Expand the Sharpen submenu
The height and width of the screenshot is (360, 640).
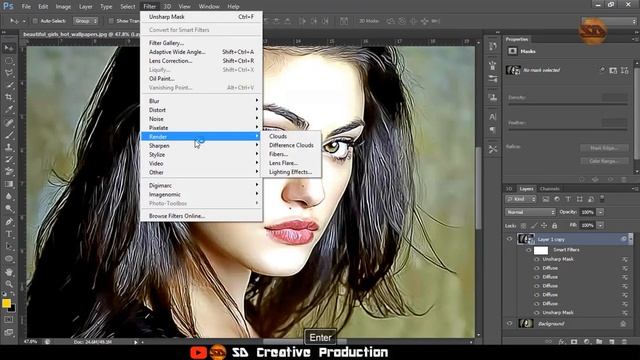(x=201, y=146)
